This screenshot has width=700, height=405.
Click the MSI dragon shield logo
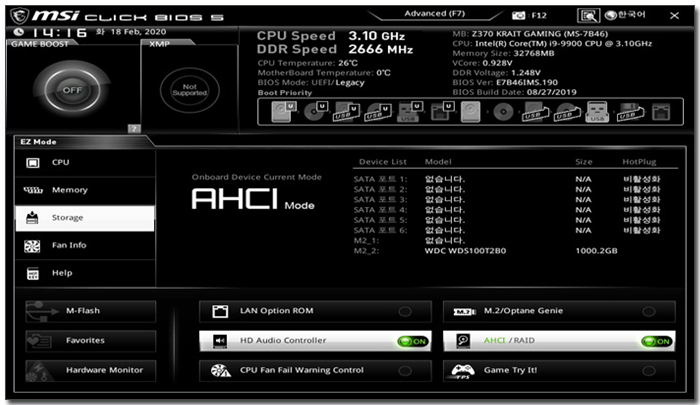point(20,16)
